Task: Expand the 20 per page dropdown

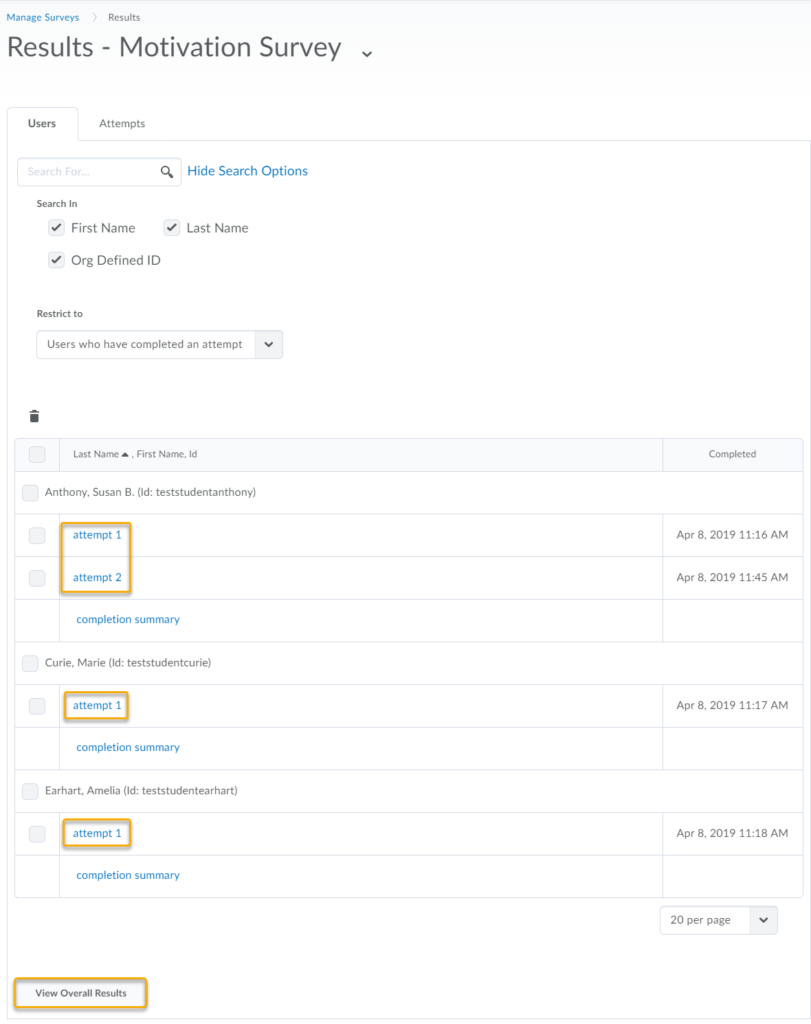Action: point(718,920)
